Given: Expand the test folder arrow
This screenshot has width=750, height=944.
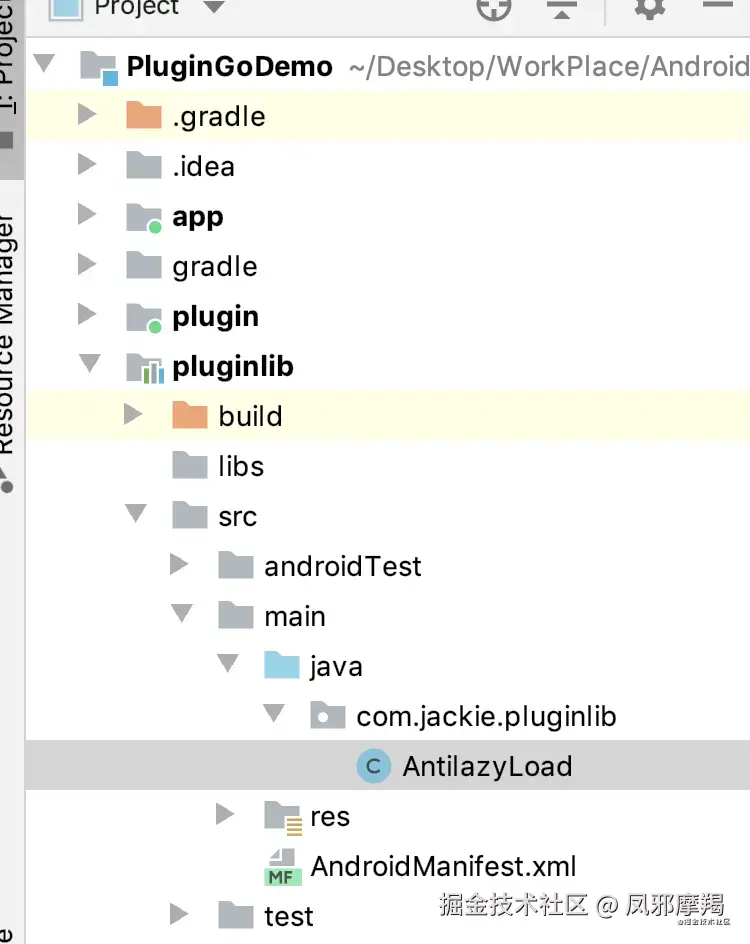Looking at the screenshot, I should pos(180,915).
